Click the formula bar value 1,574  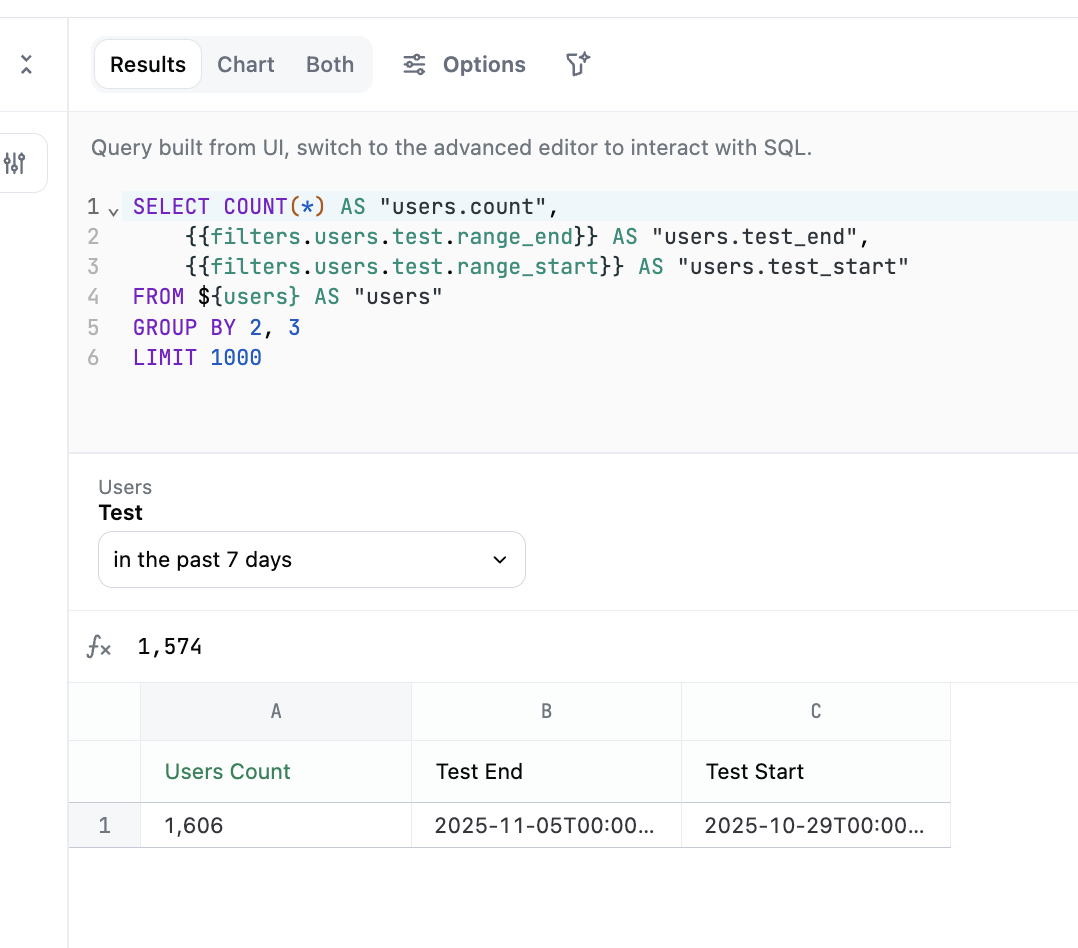[x=170, y=647]
